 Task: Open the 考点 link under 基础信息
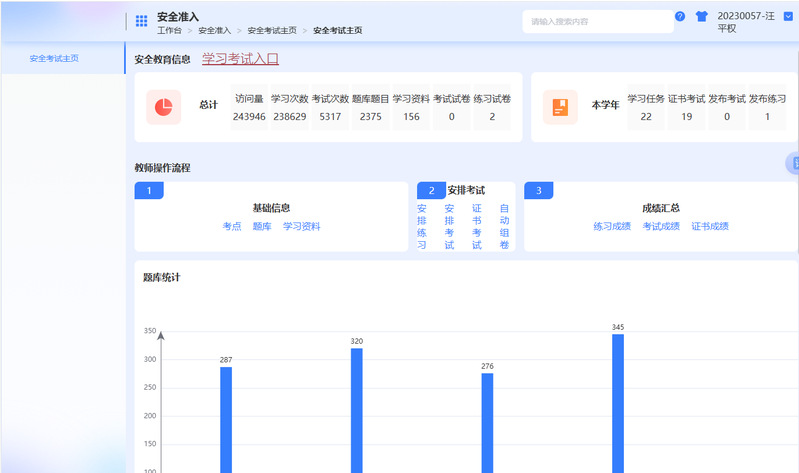pyautogui.click(x=232, y=227)
